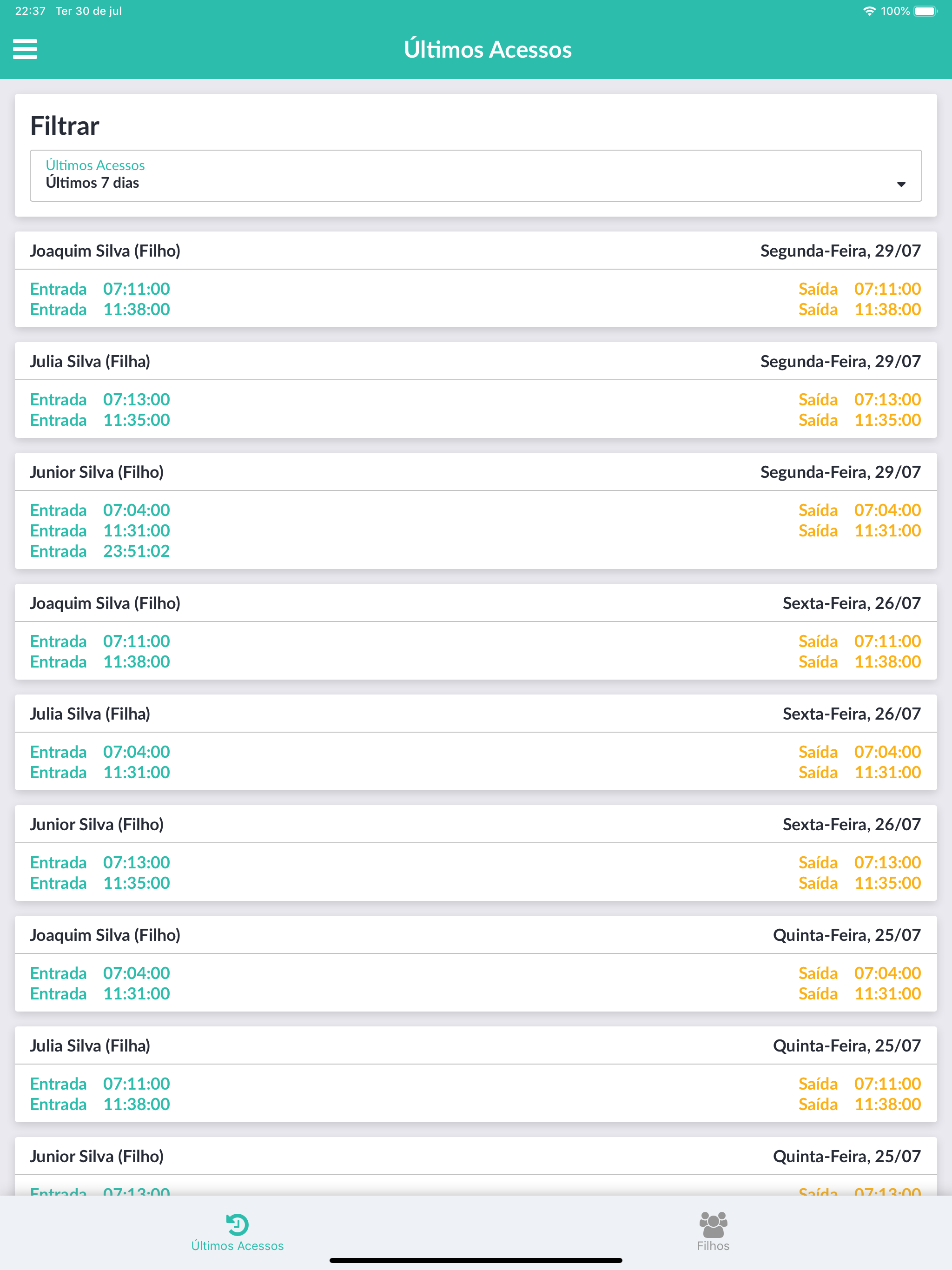
Task: Click the date Ter 30 de jul
Action: [88, 11]
